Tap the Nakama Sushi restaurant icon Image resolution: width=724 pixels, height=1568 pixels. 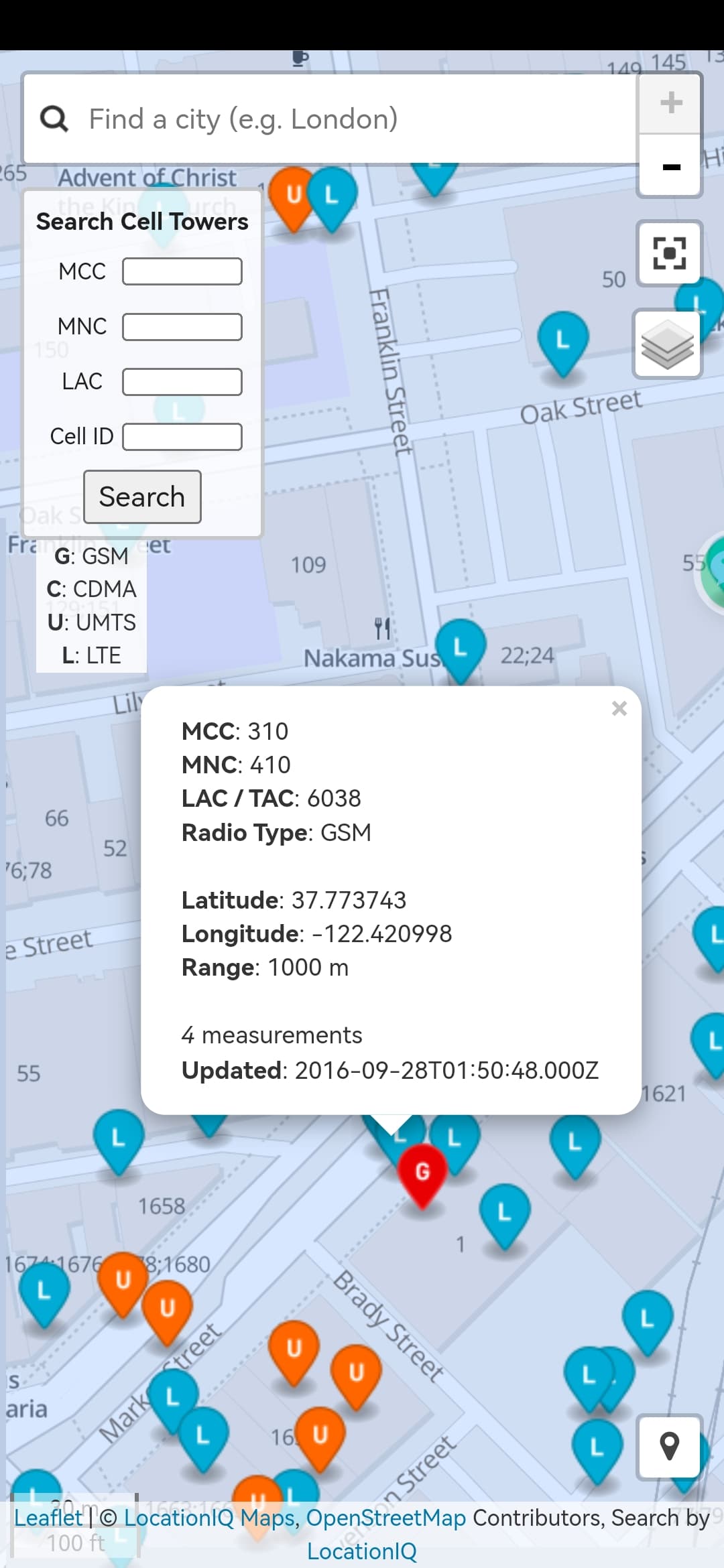(383, 629)
